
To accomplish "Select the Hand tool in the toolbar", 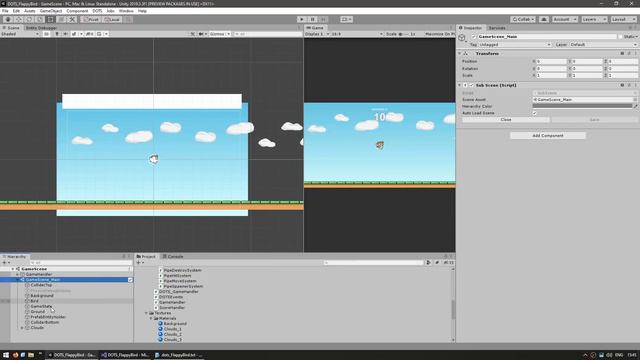I will click(8, 19).
